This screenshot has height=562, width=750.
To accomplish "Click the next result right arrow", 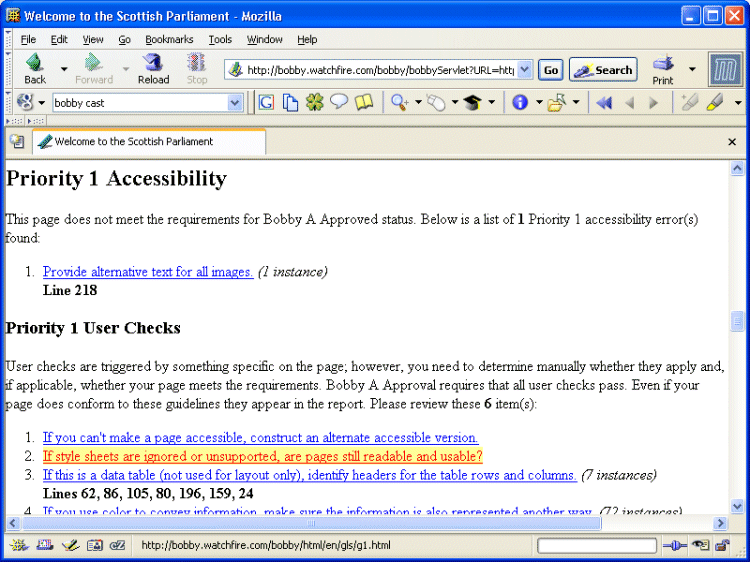I will (x=653, y=103).
